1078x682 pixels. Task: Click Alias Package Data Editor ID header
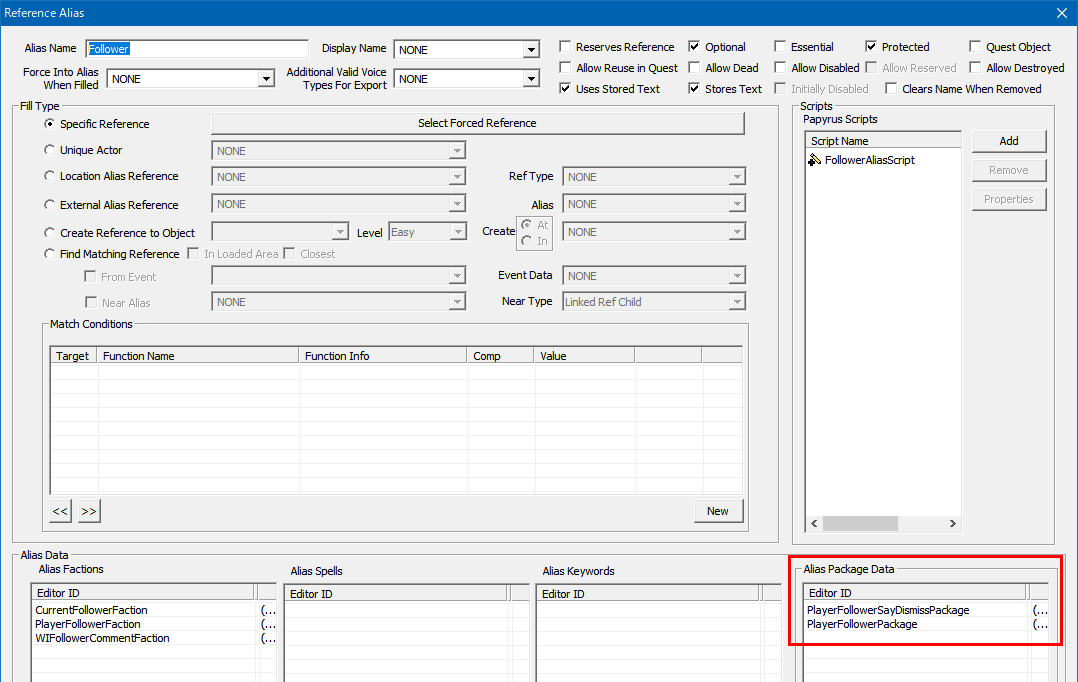pos(916,593)
